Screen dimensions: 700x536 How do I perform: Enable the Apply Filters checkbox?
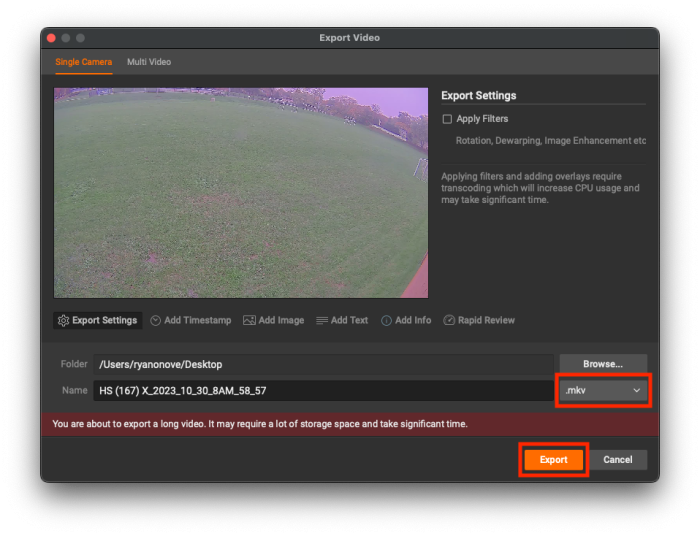tap(447, 119)
